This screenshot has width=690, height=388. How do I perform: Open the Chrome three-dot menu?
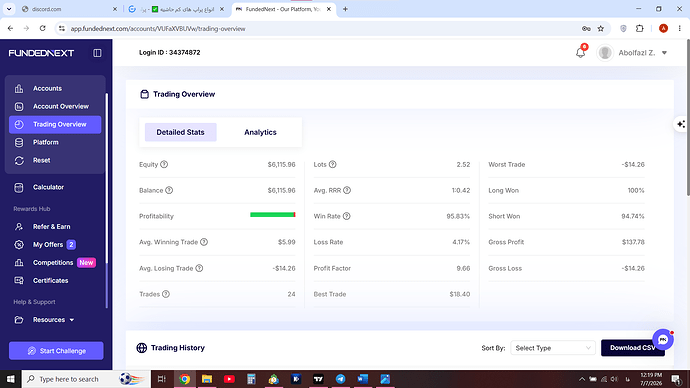(x=680, y=29)
